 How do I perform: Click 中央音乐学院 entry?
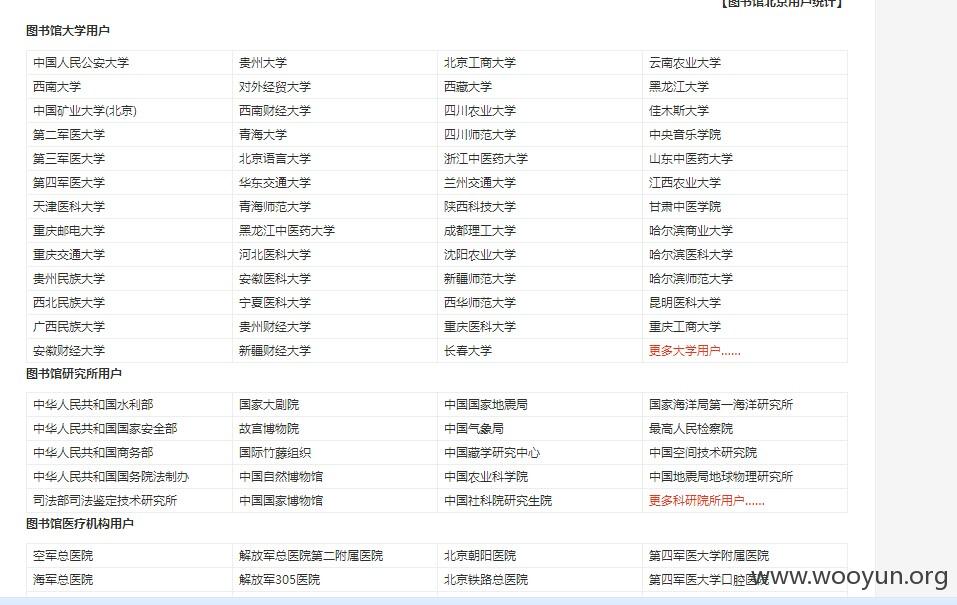point(685,135)
